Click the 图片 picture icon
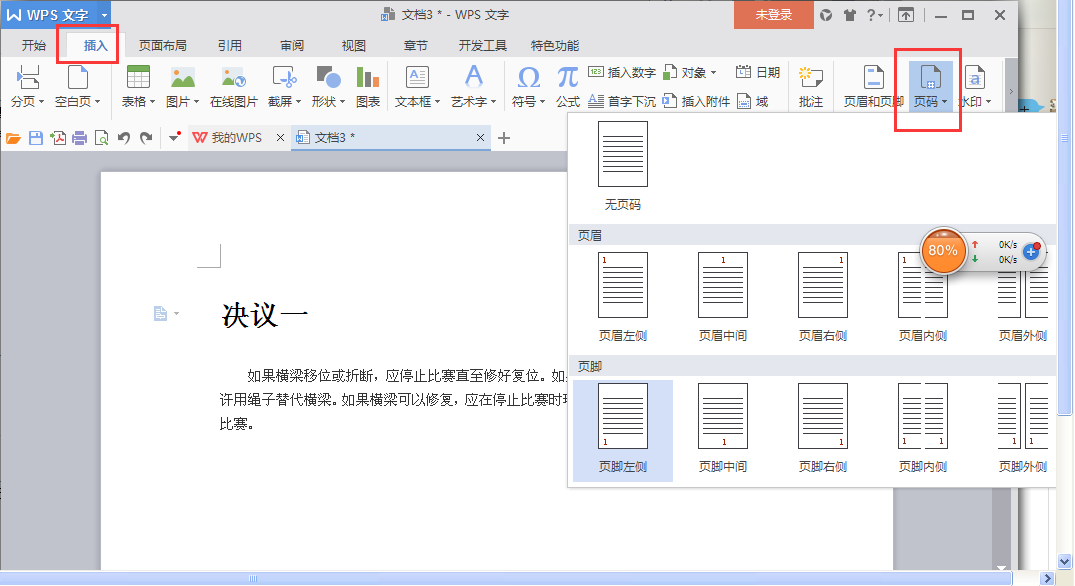Image resolution: width=1075 pixels, height=586 pixels. coord(182,77)
